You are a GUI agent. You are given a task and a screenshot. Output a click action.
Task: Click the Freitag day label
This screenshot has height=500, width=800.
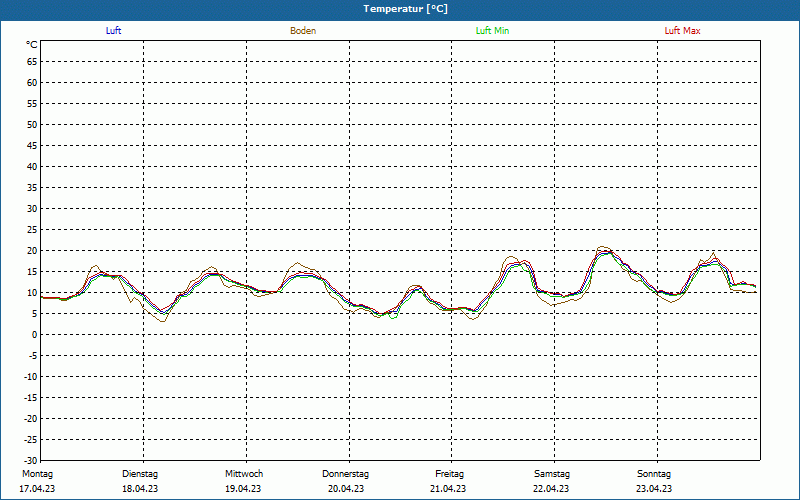[x=449, y=474]
